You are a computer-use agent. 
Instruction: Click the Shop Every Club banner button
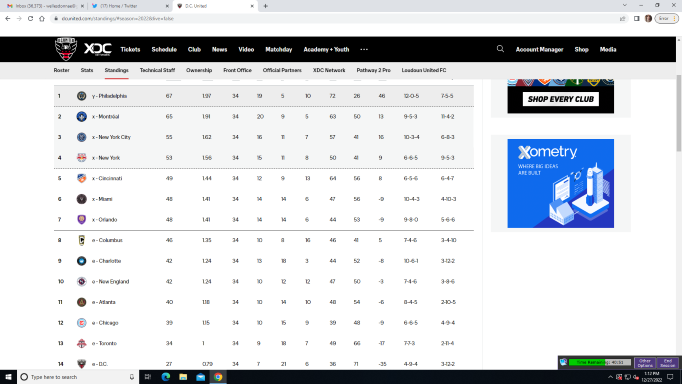coord(561,99)
